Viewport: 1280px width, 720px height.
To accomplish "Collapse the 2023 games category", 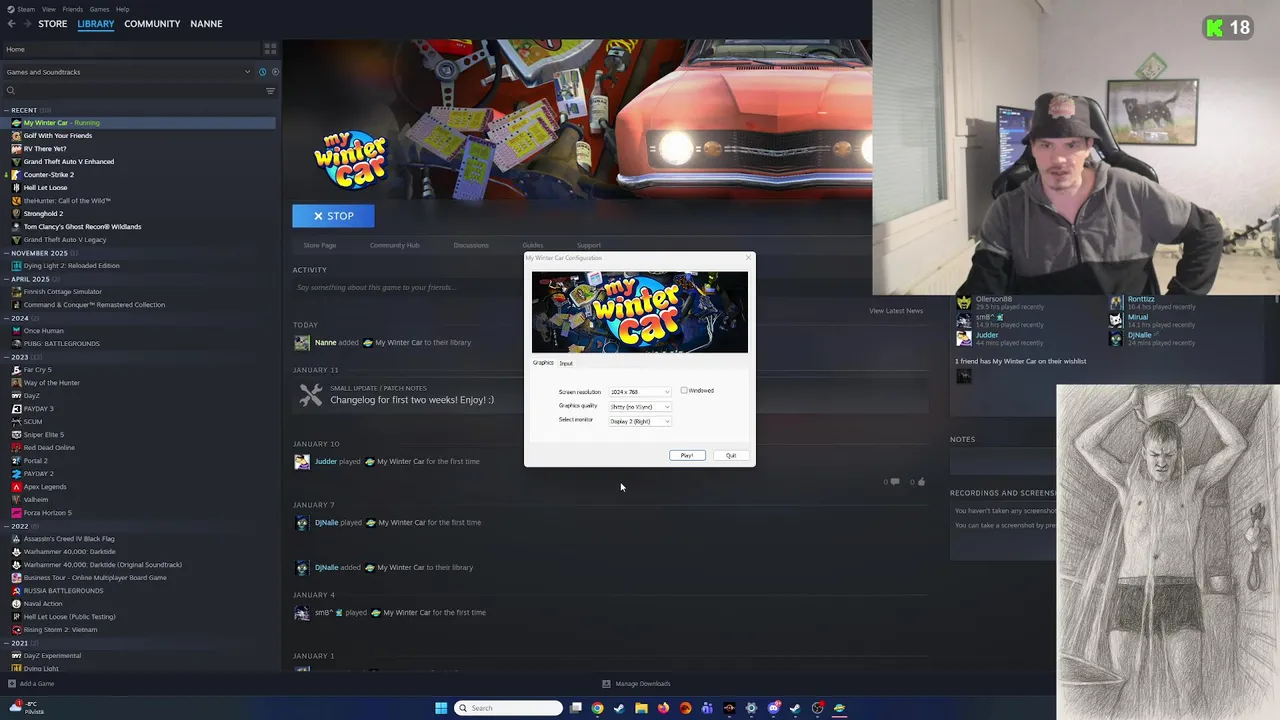I will tap(7, 357).
